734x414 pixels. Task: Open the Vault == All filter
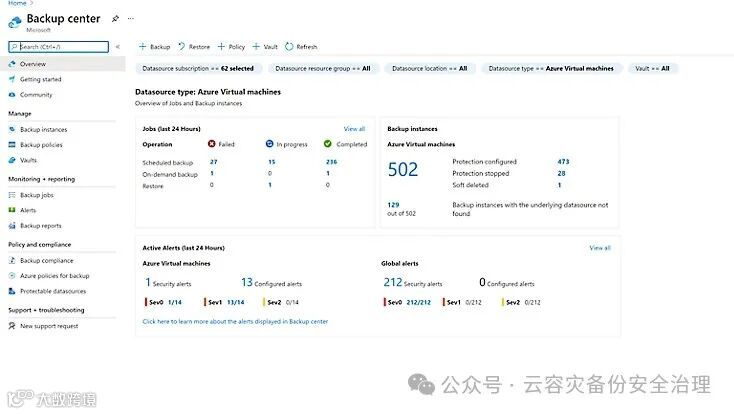click(x=653, y=68)
